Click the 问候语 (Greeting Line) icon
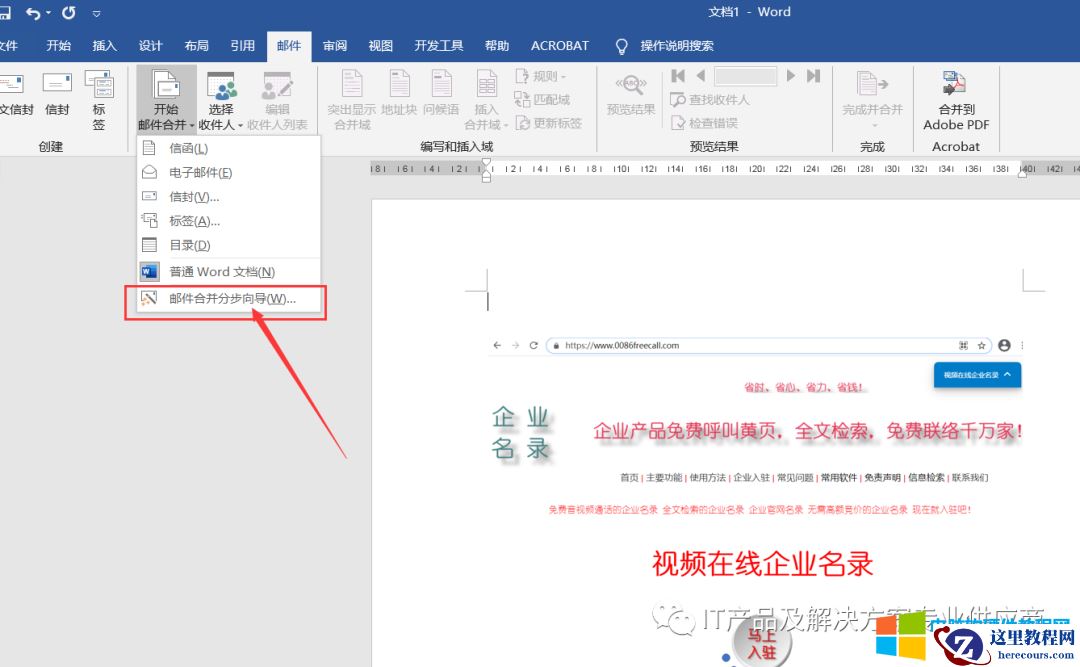 point(442,95)
